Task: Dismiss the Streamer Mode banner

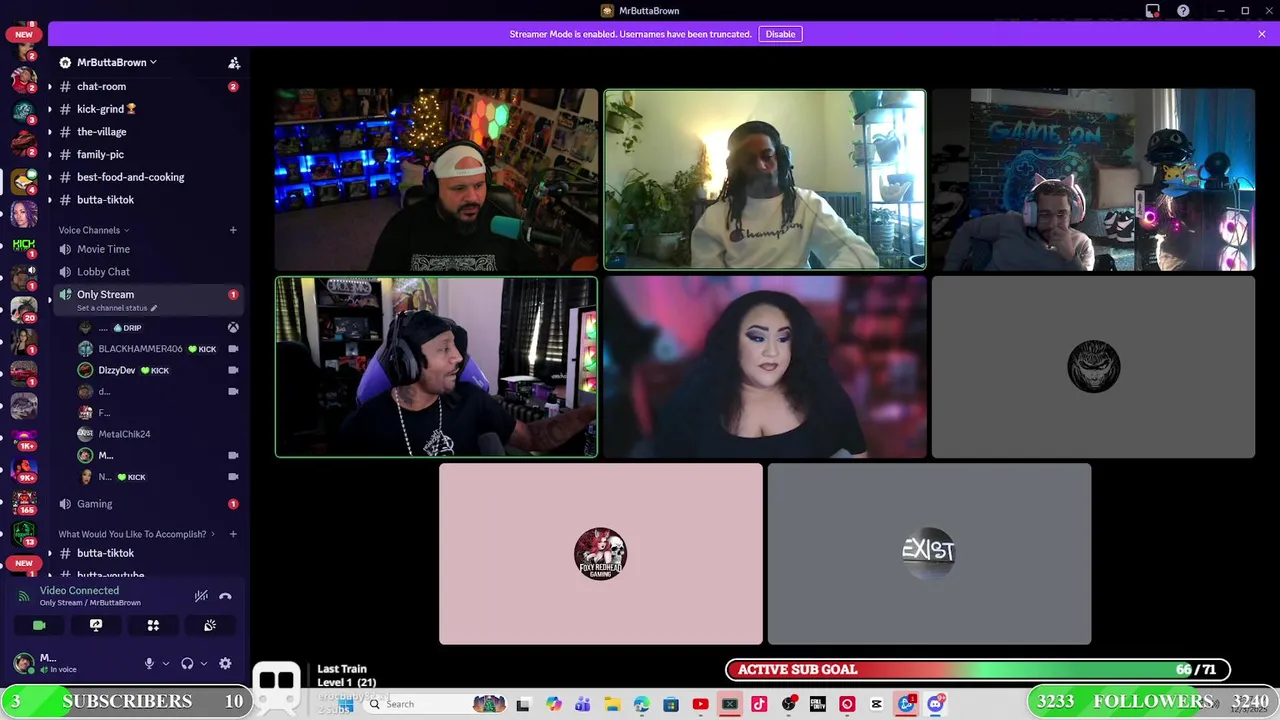Action: (1262, 34)
